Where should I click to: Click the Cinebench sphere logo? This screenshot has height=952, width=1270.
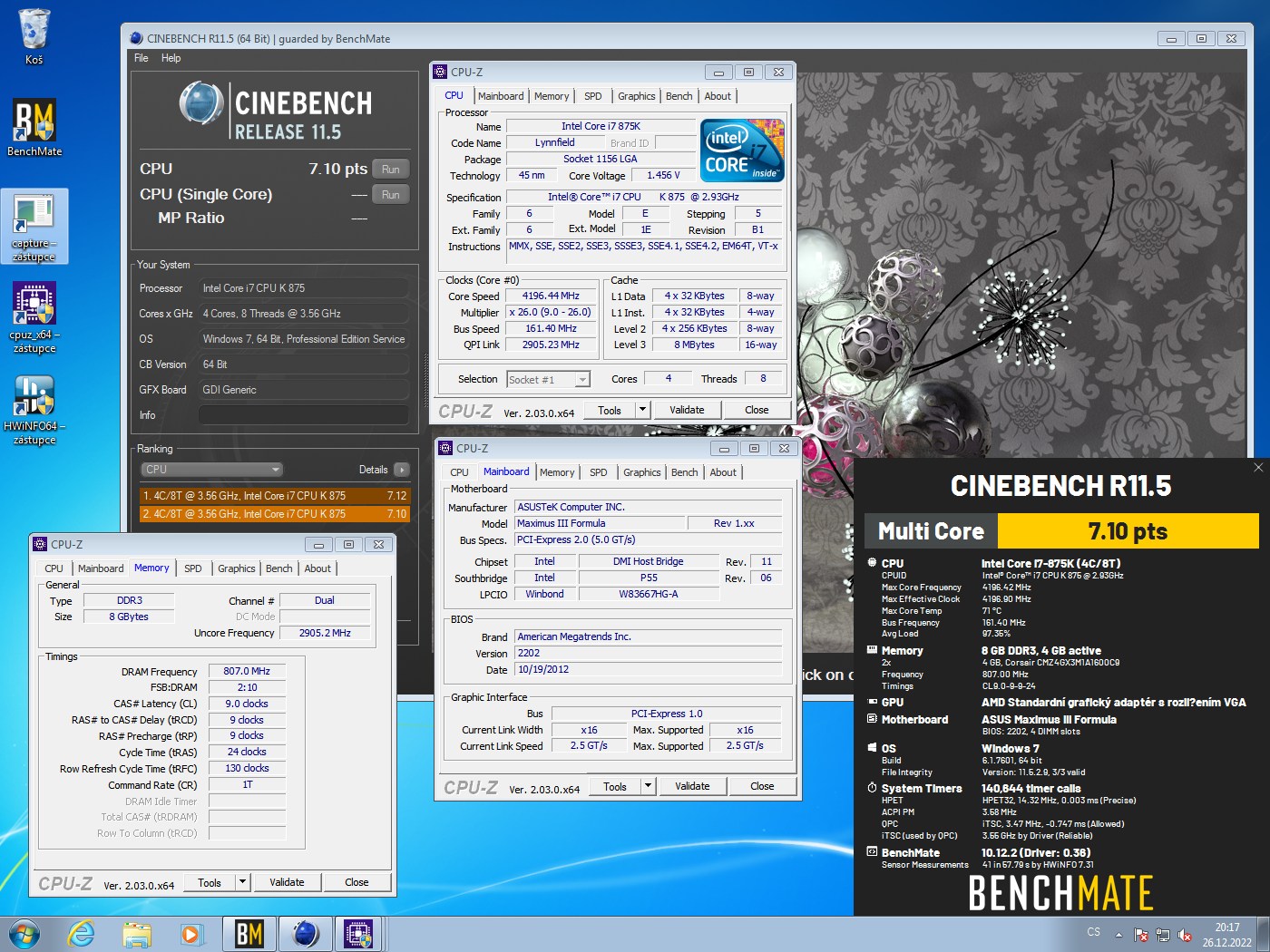tap(201, 103)
